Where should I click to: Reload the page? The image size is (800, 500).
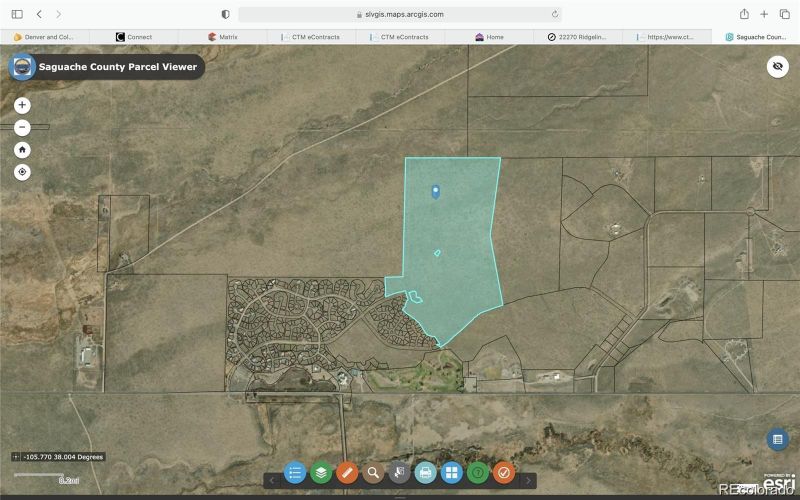click(x=555, y=14)
